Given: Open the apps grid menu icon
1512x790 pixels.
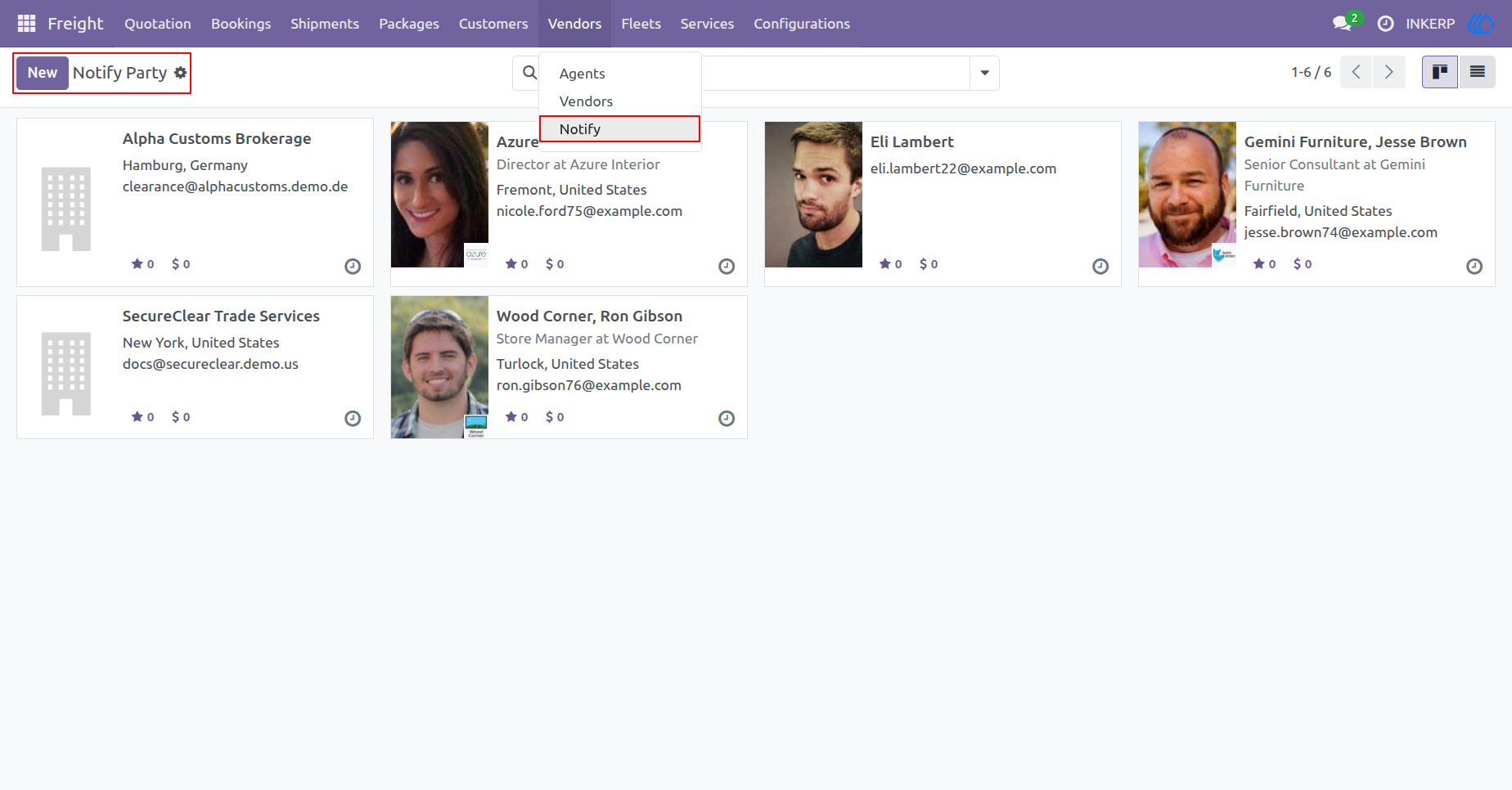Looking at the screenshot, I should point(26,24).
